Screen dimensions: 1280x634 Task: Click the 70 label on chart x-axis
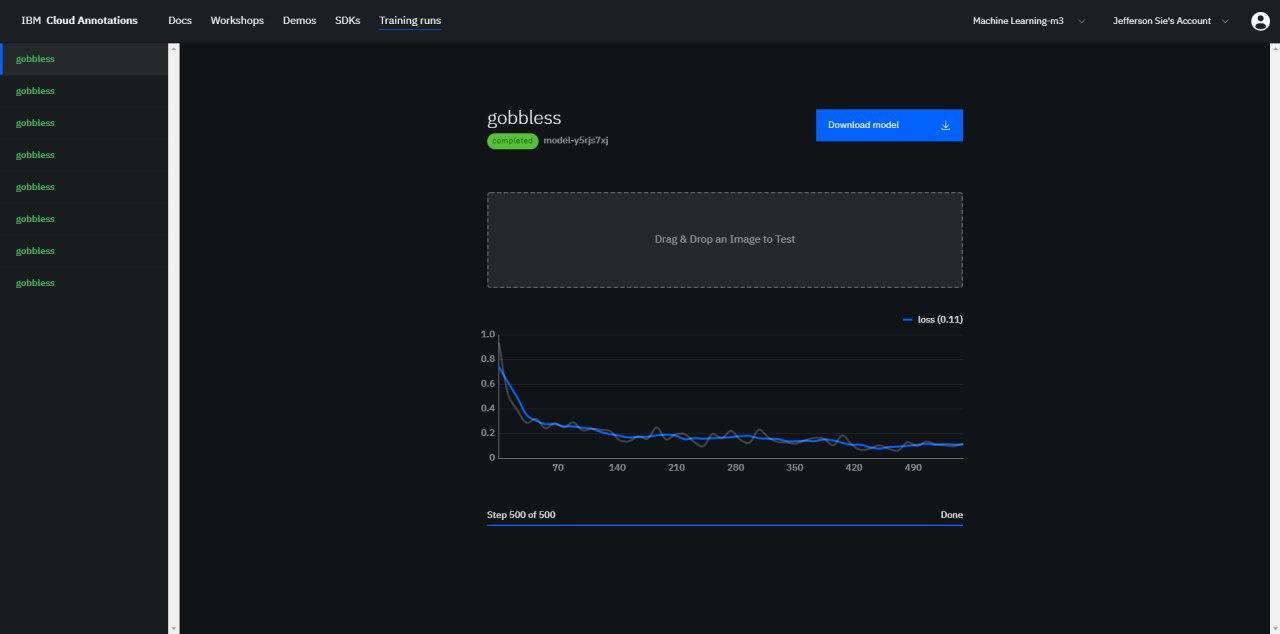click(558, 468)
